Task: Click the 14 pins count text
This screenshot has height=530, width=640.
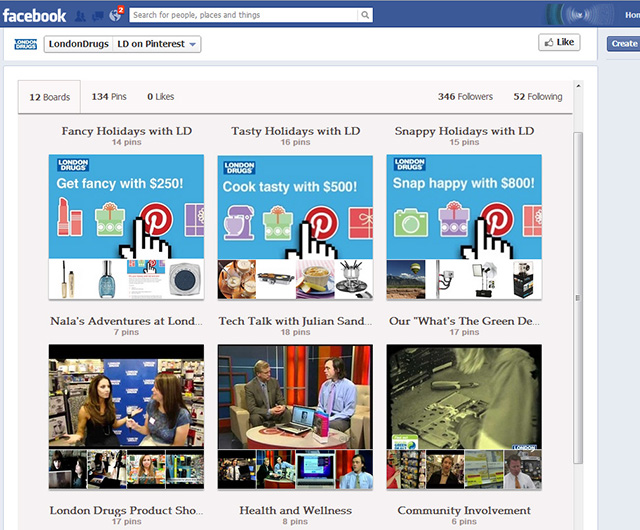Action: click(127, 142)
